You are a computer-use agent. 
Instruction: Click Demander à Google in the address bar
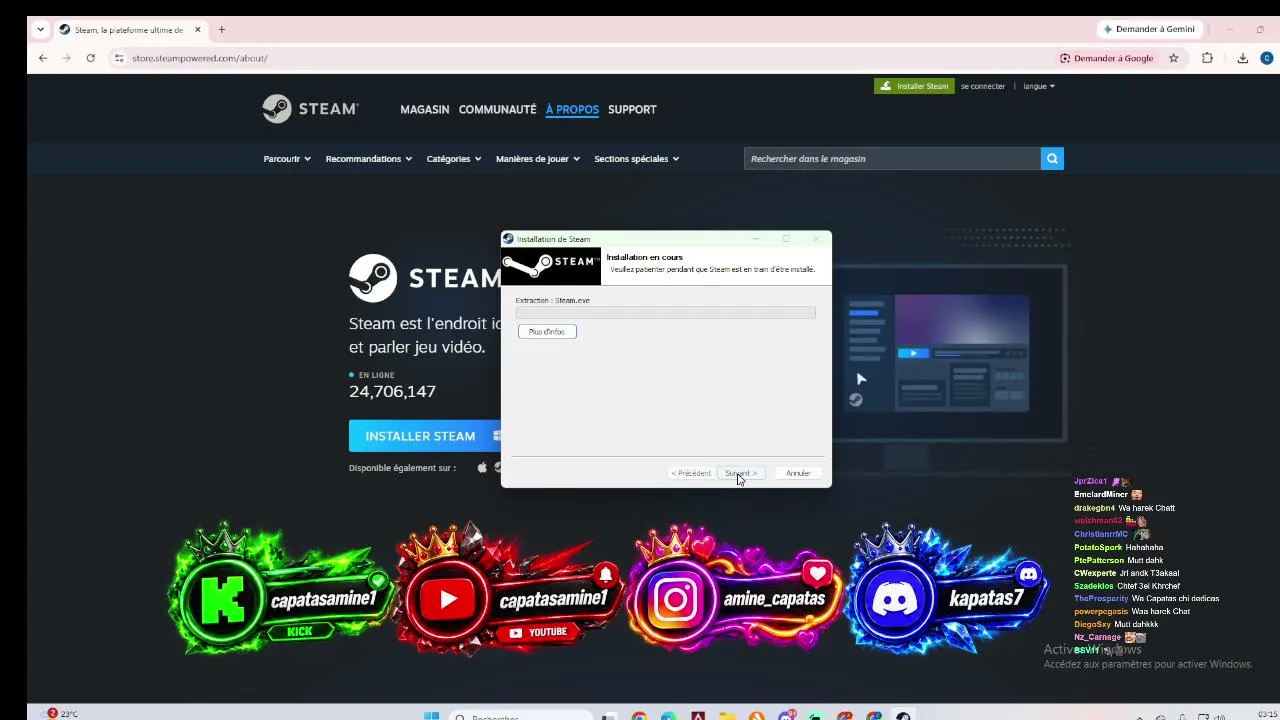[x=1107, y=58]
